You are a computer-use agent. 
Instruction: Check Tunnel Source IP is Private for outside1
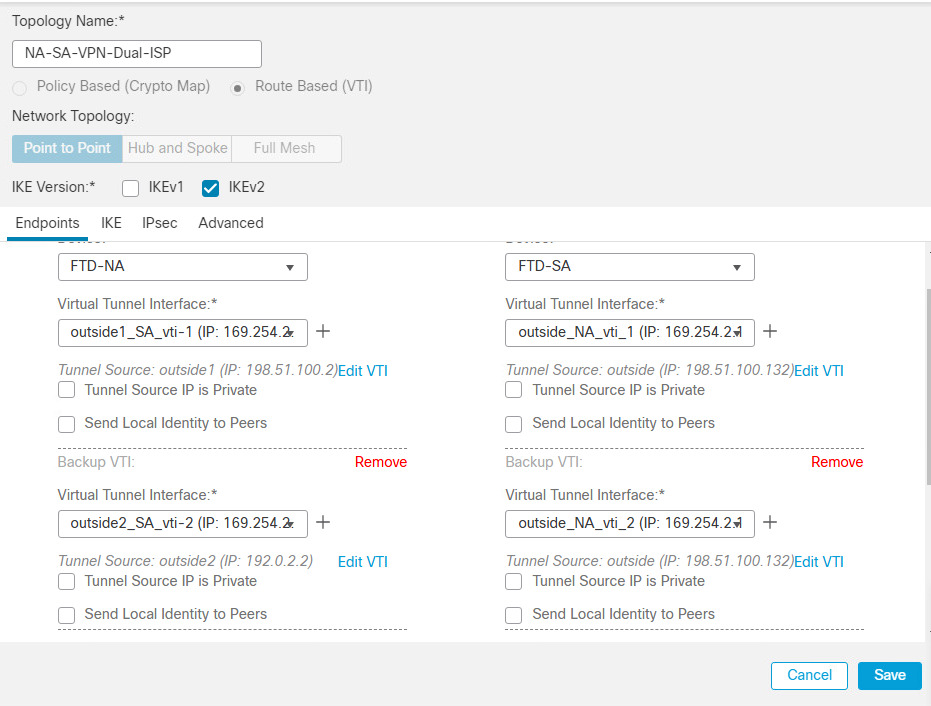tap(66, 390)
